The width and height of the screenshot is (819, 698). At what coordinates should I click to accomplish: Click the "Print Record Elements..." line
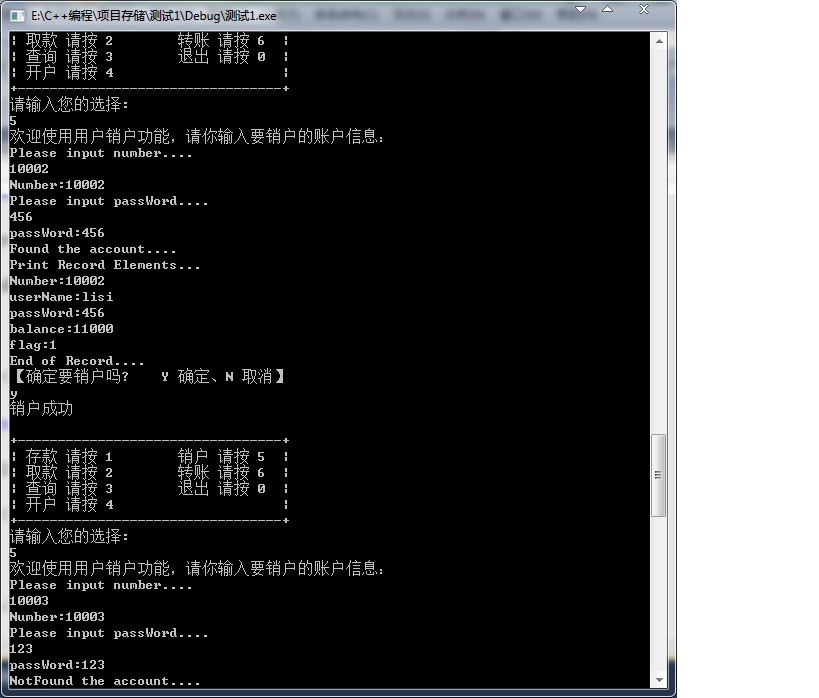pos(104,265)
